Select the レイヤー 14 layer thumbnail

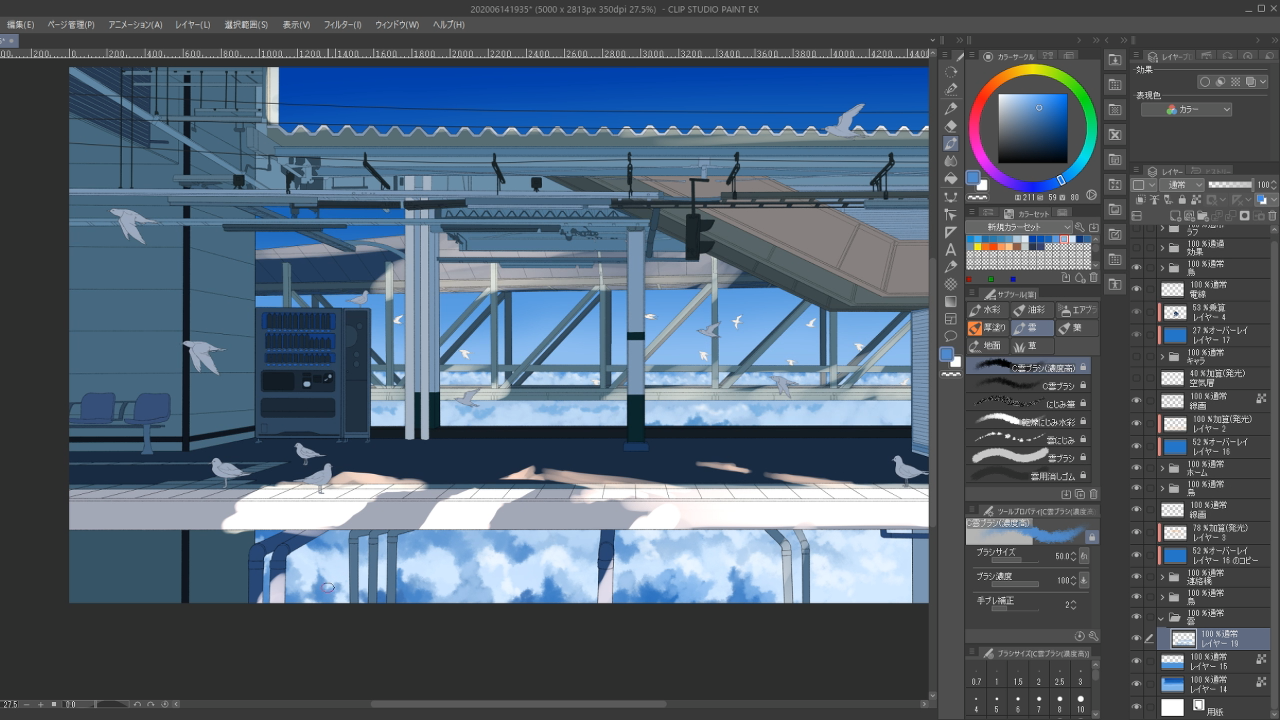[1173, 685]
